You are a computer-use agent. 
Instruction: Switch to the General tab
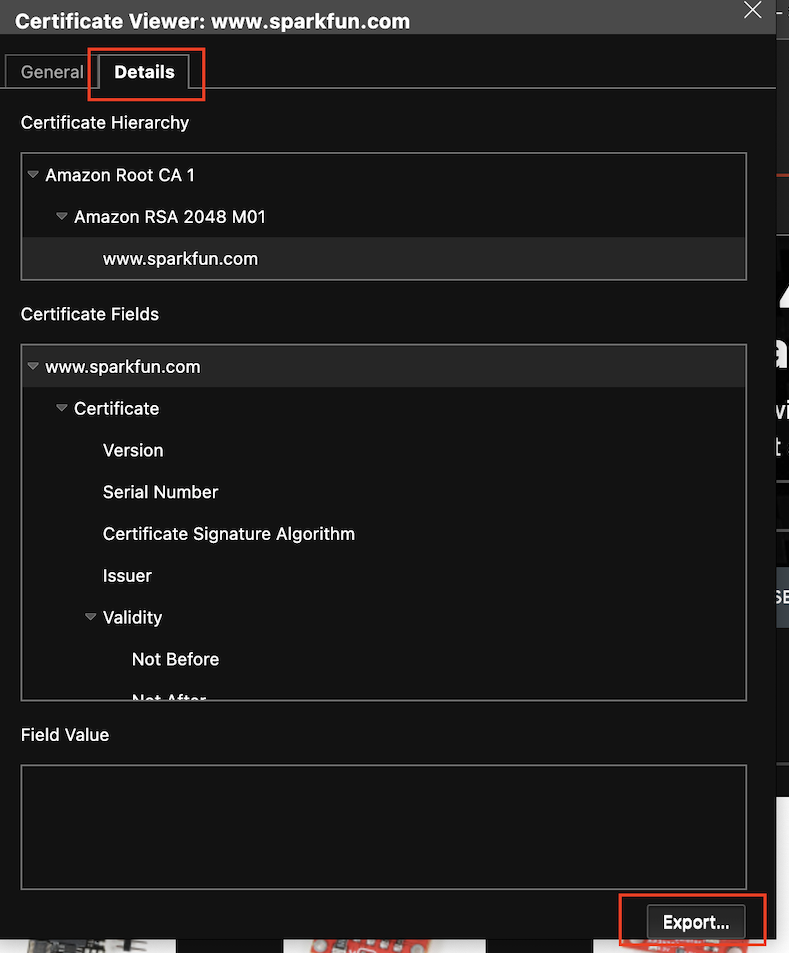click(52, 72)
